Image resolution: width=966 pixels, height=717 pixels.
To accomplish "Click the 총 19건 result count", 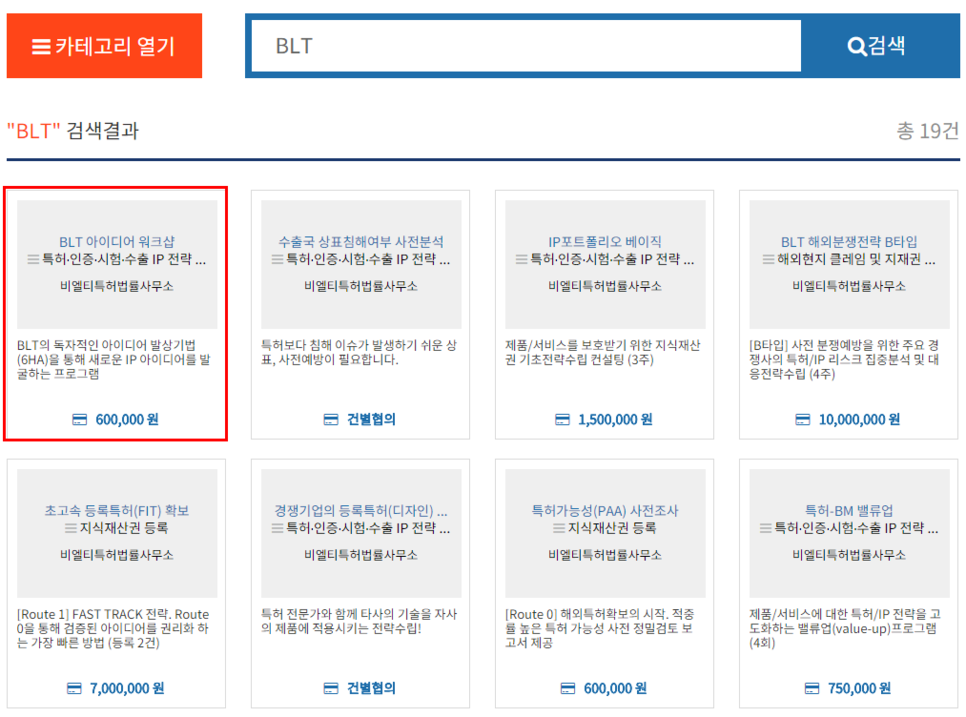I will pyautogui.click(x=927, y=131).
